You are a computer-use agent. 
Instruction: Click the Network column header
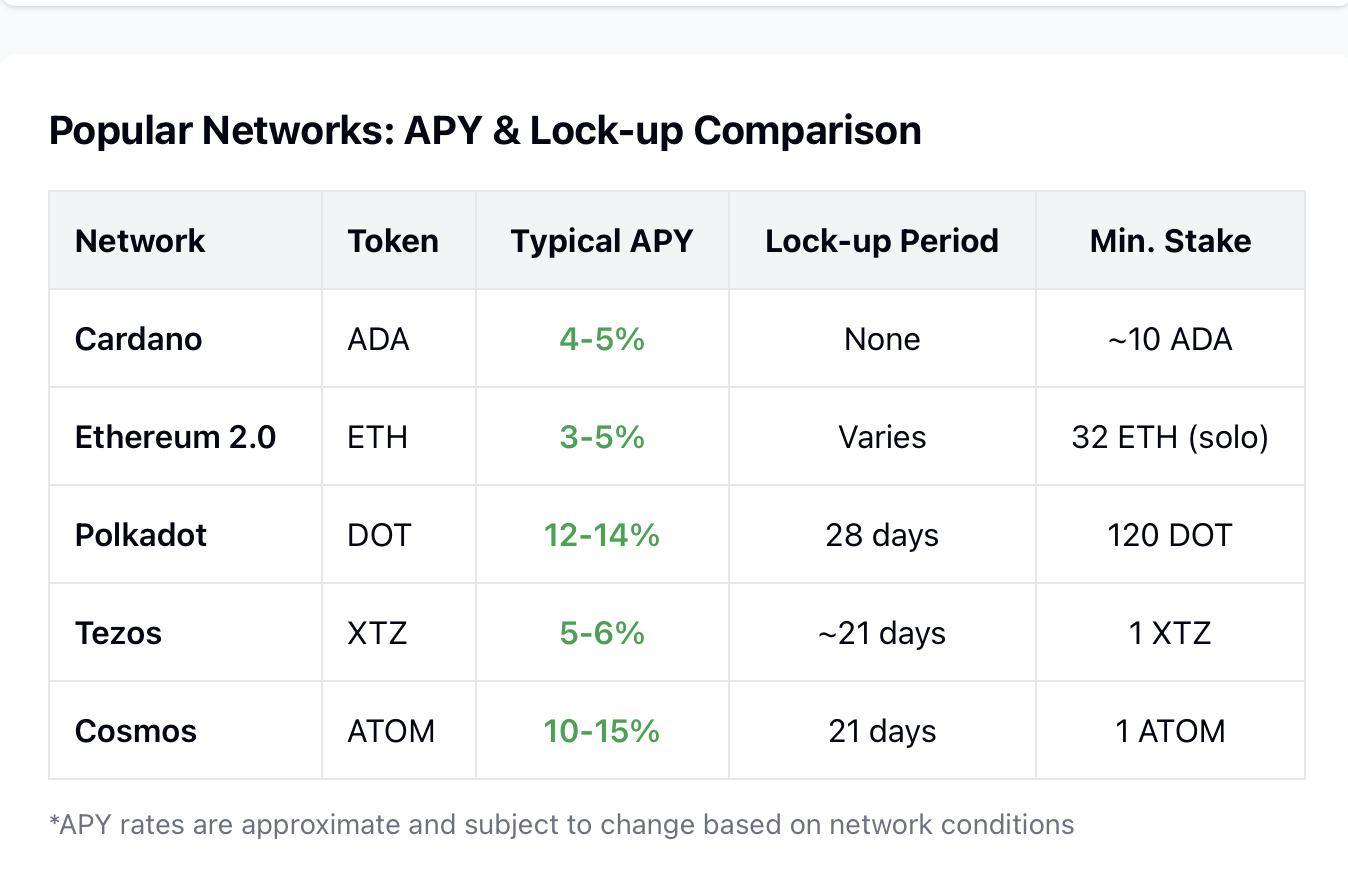[140, 241]
